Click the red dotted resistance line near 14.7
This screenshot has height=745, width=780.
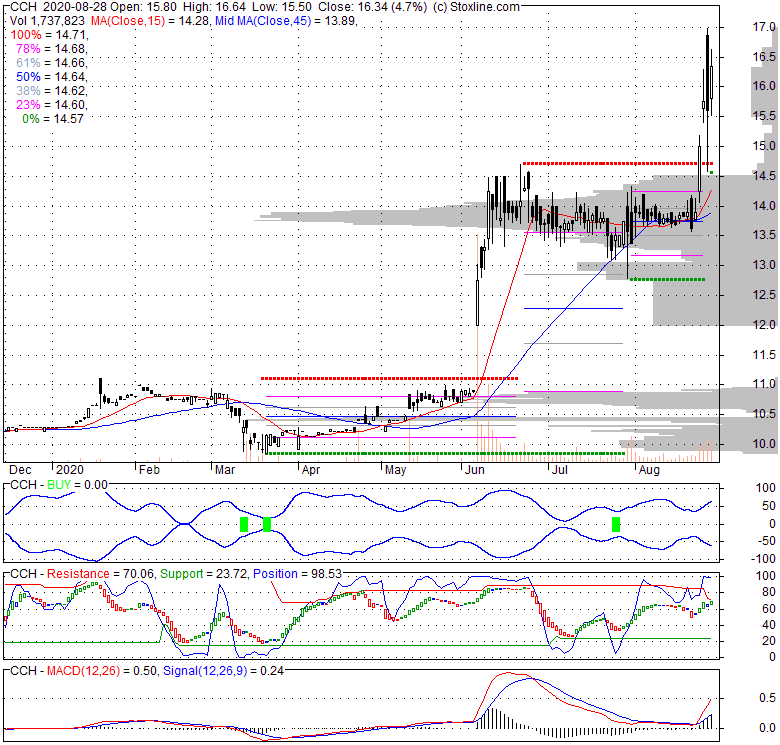[617, 163]
